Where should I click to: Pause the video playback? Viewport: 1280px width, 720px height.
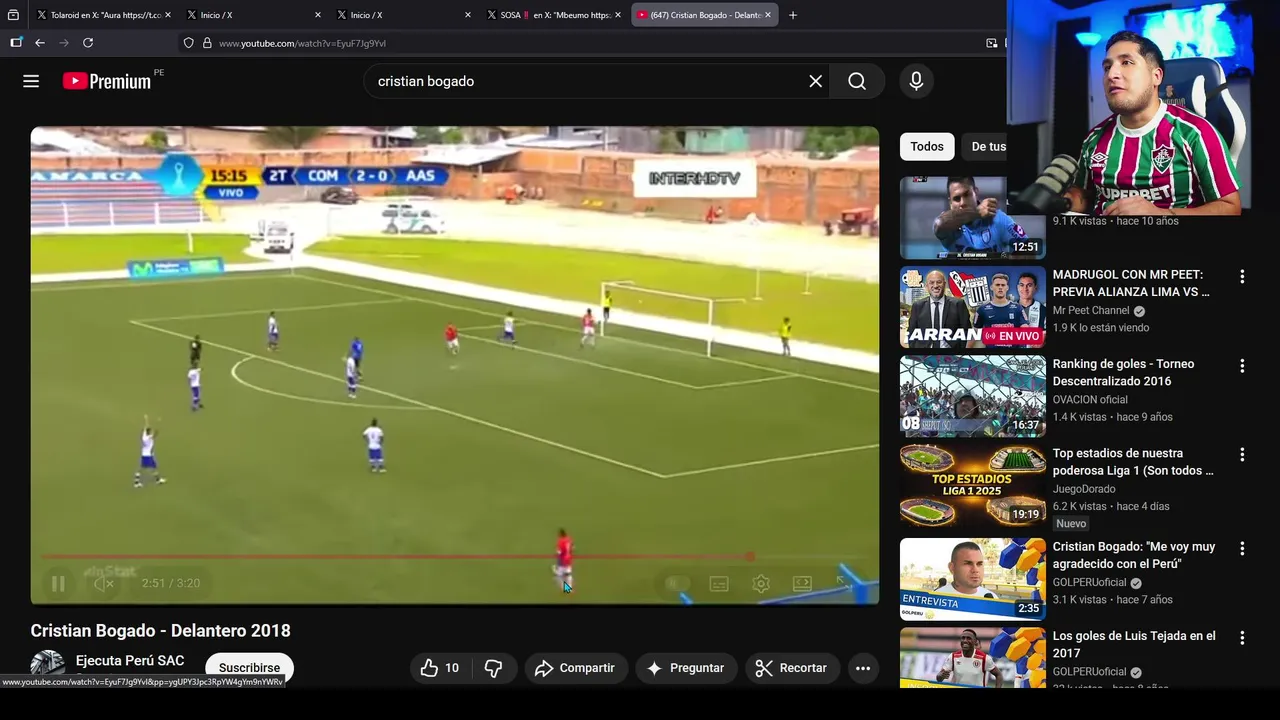tap(58, 583)
